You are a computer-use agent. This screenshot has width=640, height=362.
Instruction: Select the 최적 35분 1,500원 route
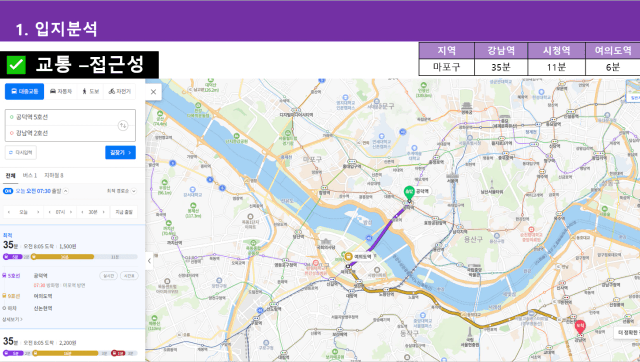[x=73, y=276]
